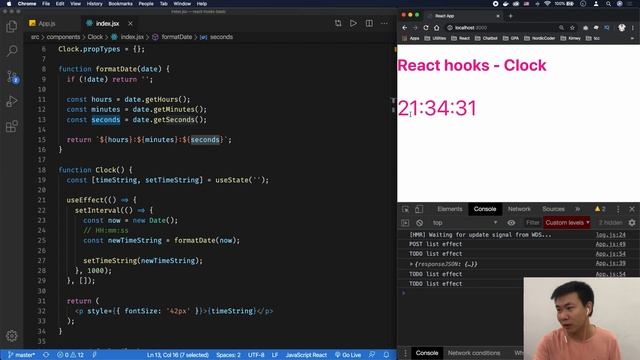Reload the localhost page
640x360 pixels.
pyautogui.click(x=426, y=28)
